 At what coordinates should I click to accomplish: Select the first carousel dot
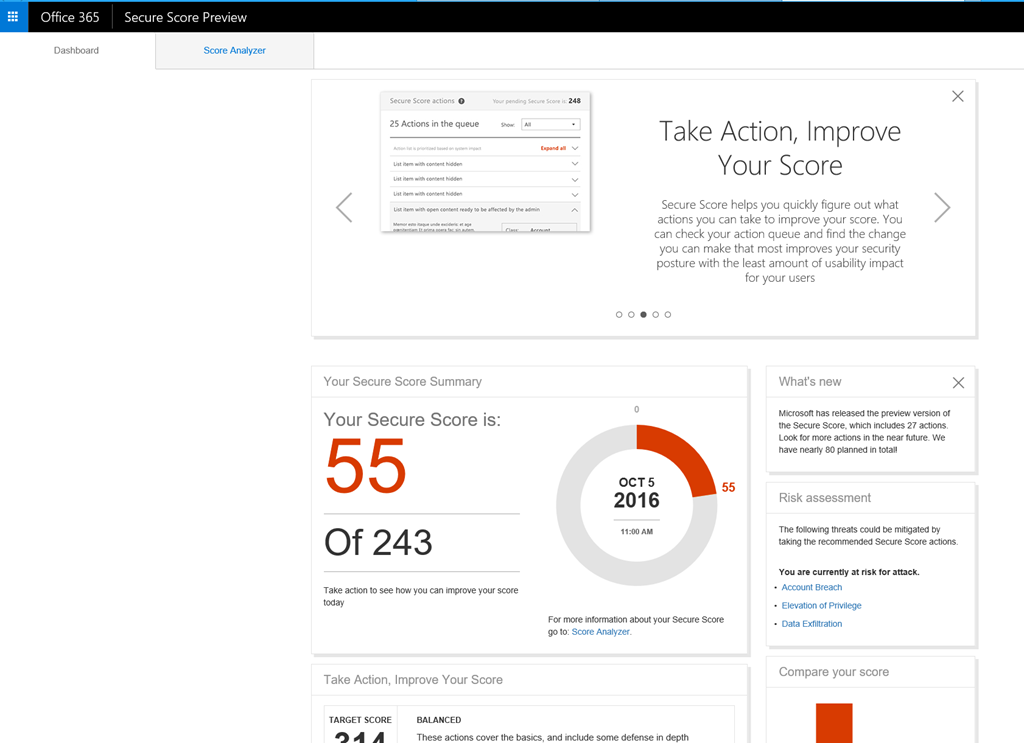(620, 315)
